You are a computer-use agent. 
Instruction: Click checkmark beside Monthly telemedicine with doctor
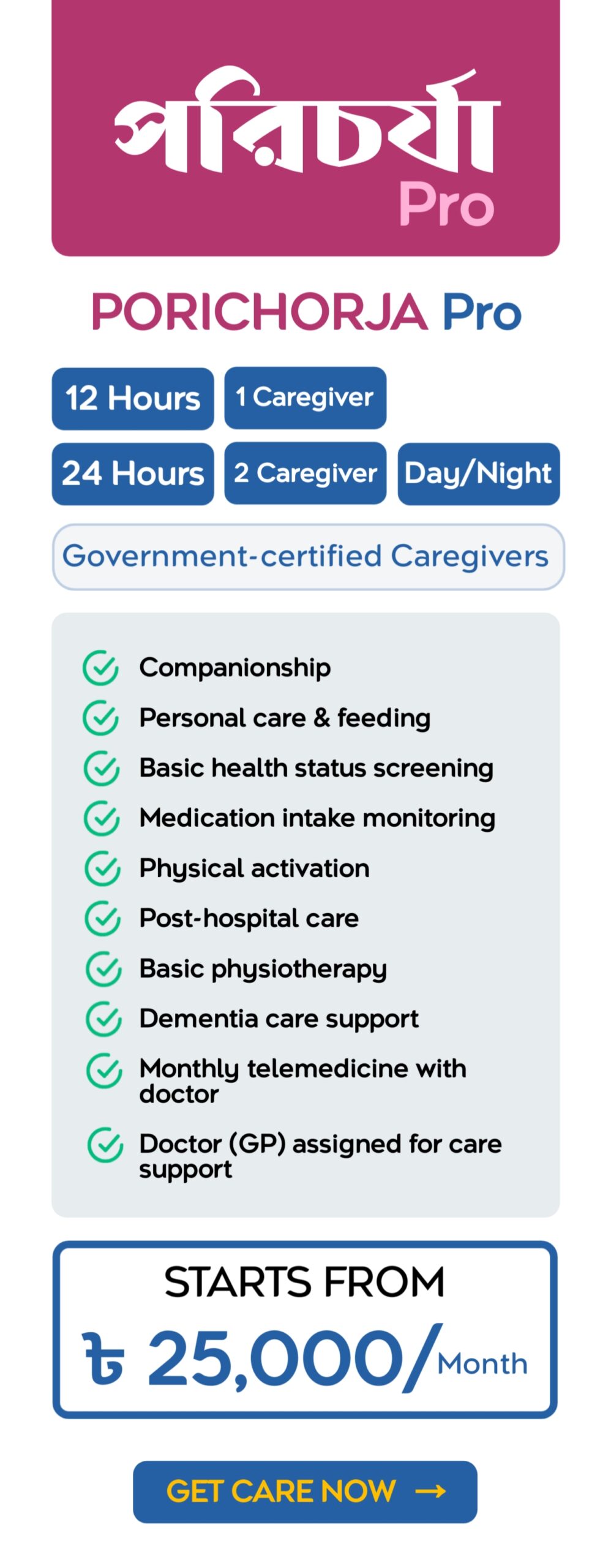(104, 1071)
